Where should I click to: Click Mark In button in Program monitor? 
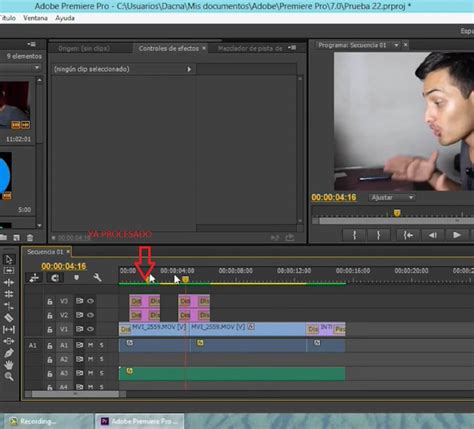tap(354, 235)
